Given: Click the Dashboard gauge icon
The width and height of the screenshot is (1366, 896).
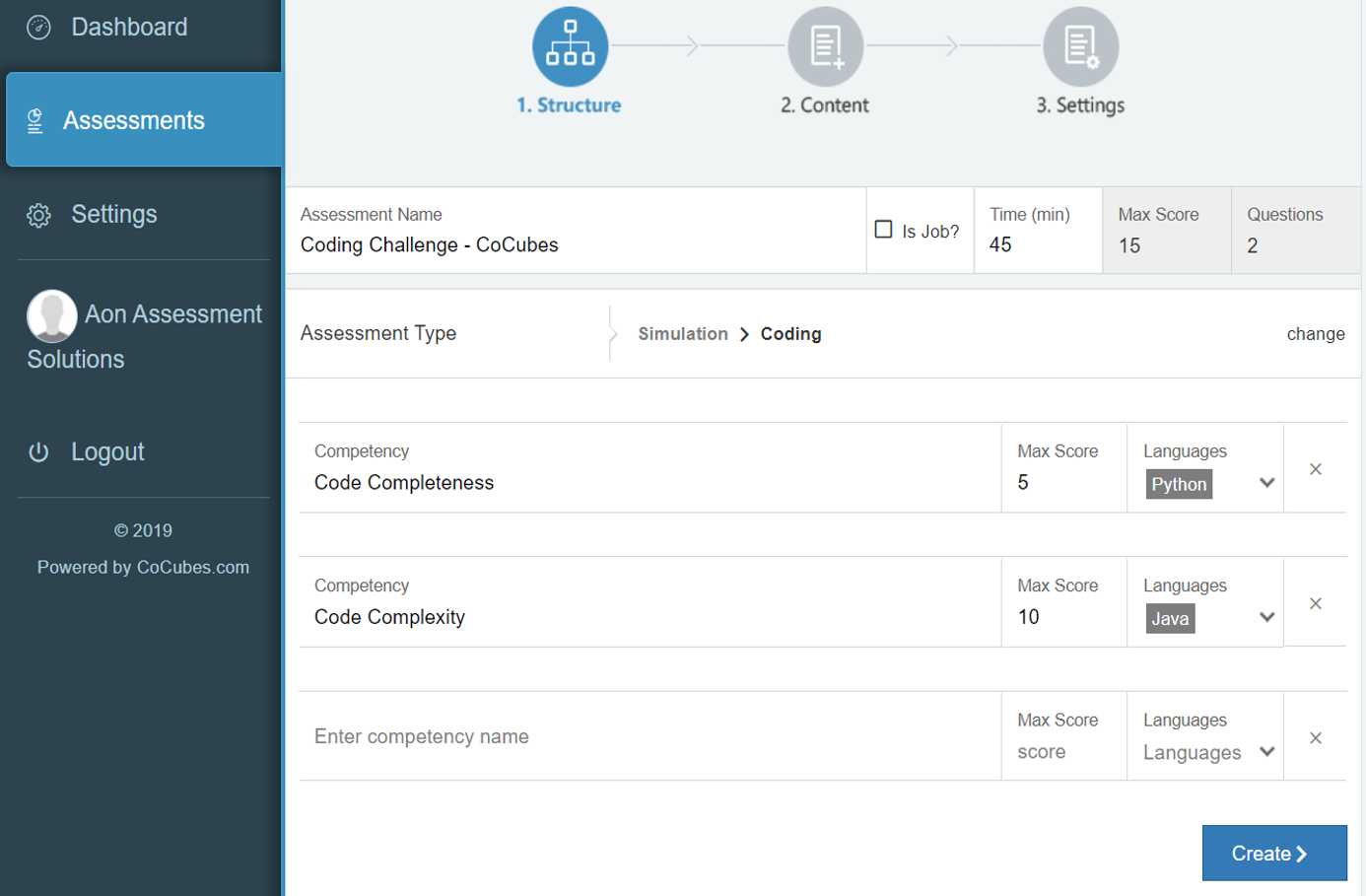Looking at the screenshot, I should click(x=38, y=28).
